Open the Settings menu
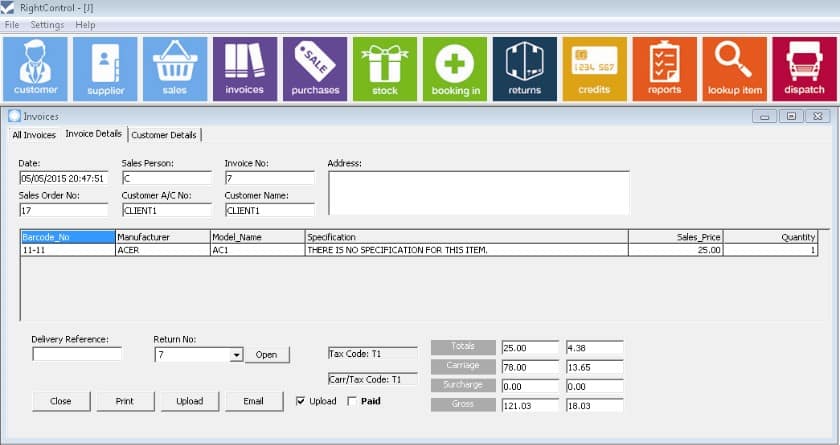Viewport: 840px width, 445px height. coord(47,25)
